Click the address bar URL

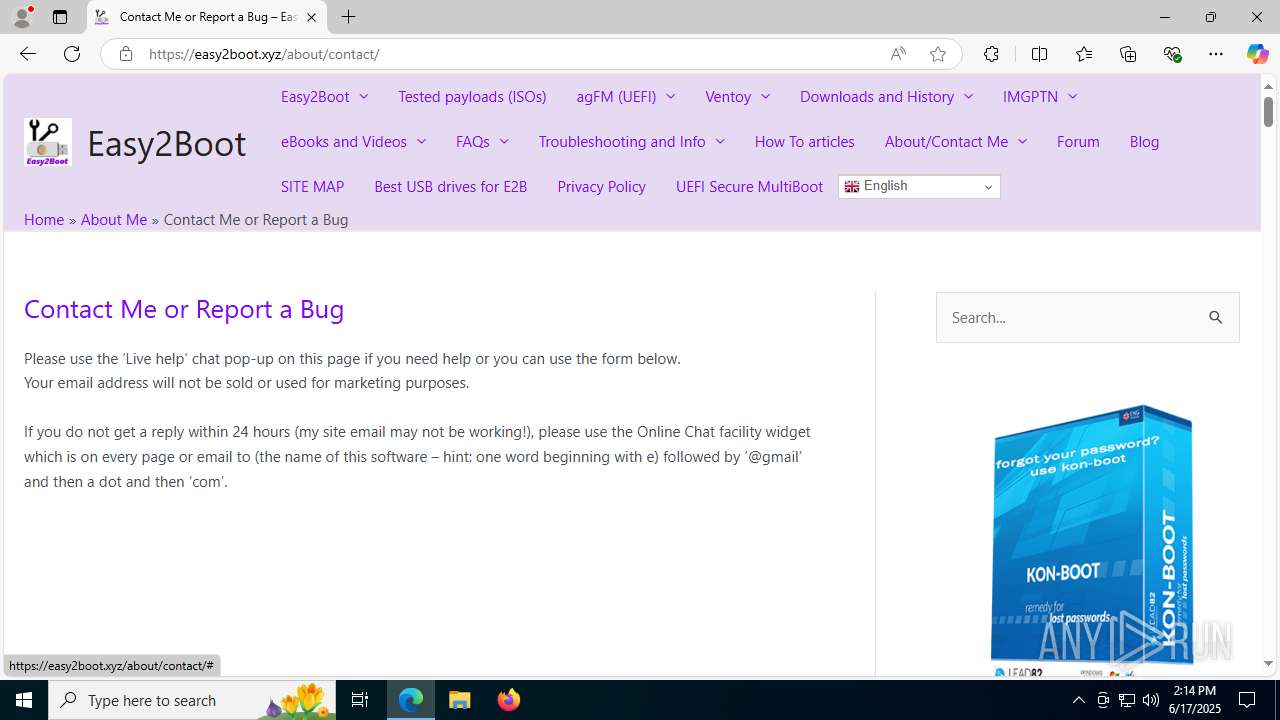[x=264, y=54]
